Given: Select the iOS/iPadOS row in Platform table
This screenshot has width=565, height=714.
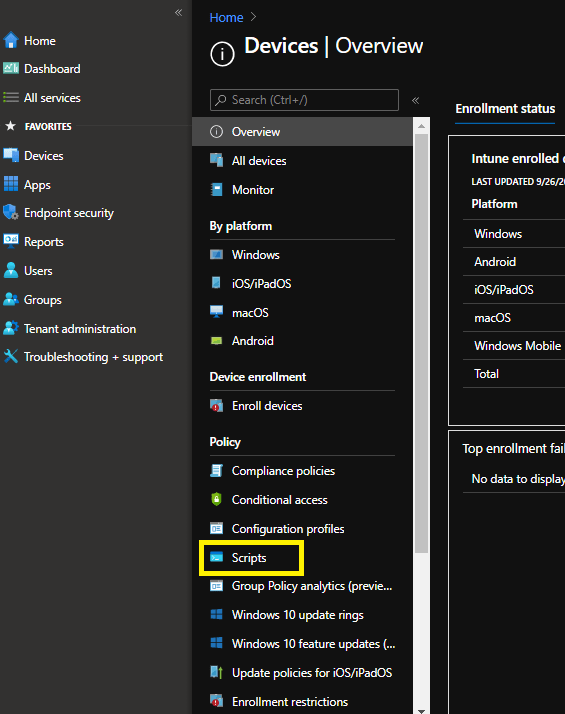Looking at the screenshot, I should click(x=514, y=290).
